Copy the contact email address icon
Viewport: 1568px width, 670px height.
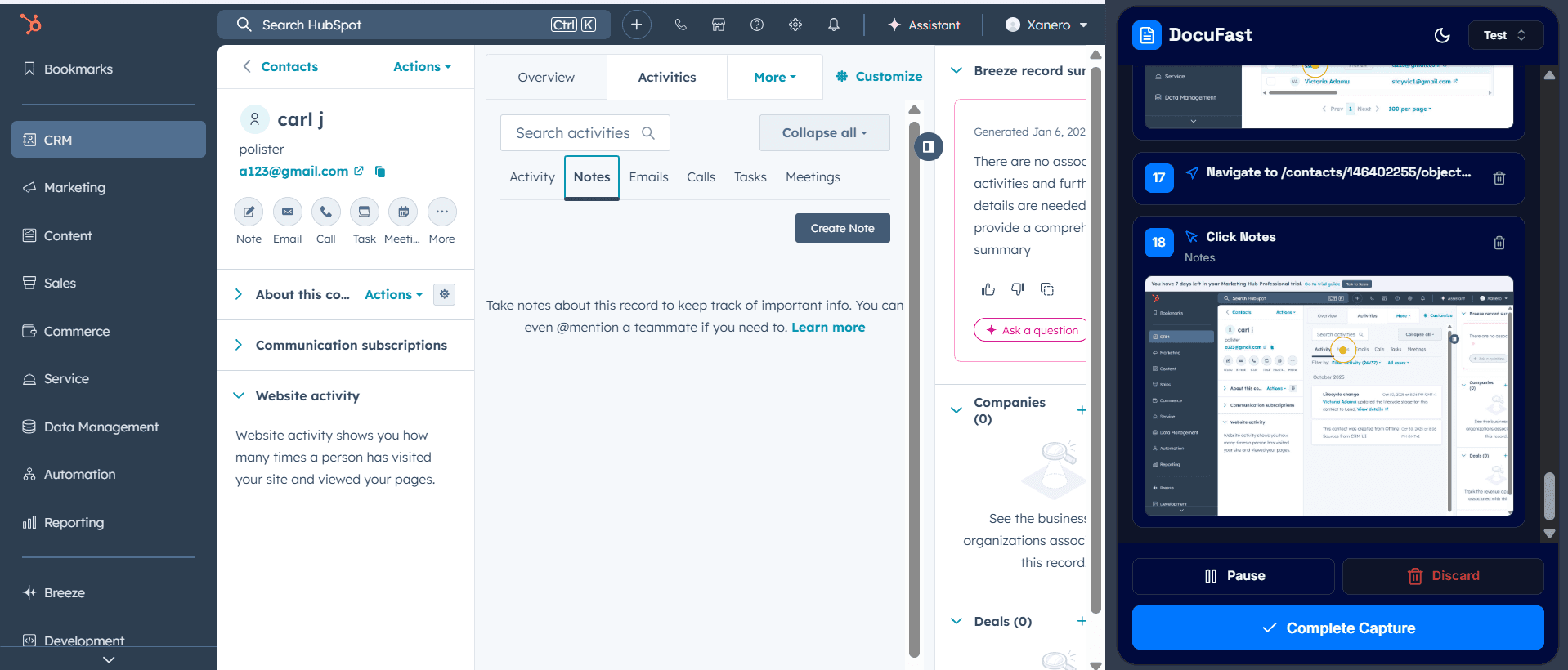[379, 171]
